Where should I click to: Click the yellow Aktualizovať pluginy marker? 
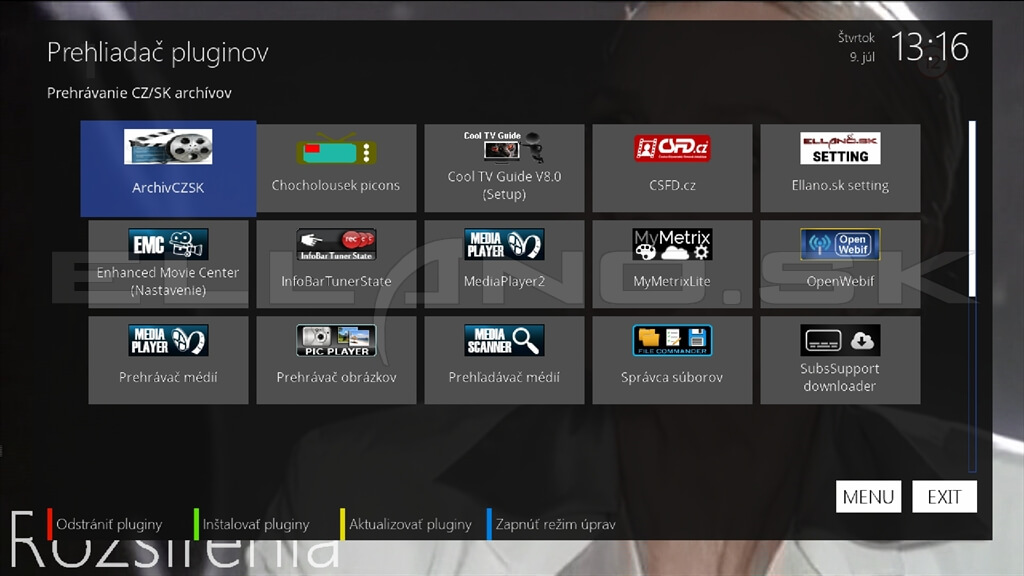(342, 524)
